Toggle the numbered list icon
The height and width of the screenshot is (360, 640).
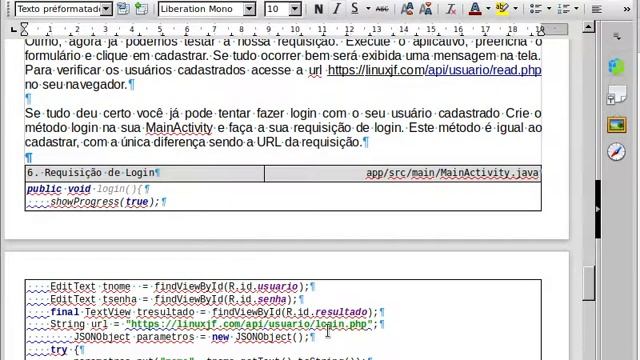point(563,9)
